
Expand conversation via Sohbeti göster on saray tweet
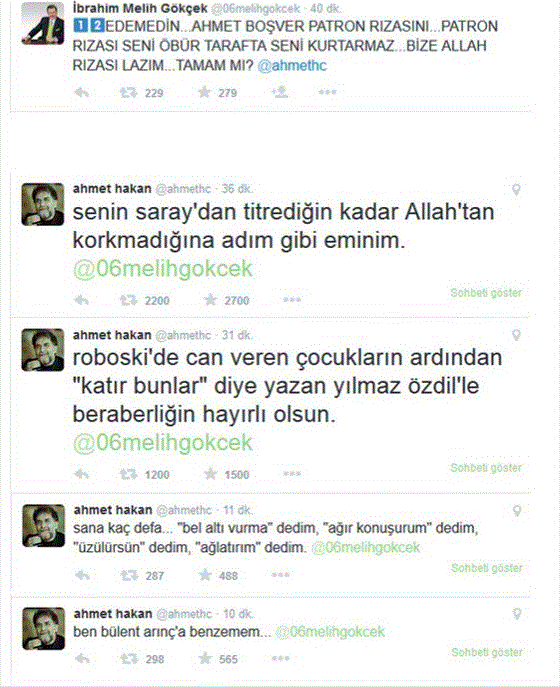tap(486, 293)
